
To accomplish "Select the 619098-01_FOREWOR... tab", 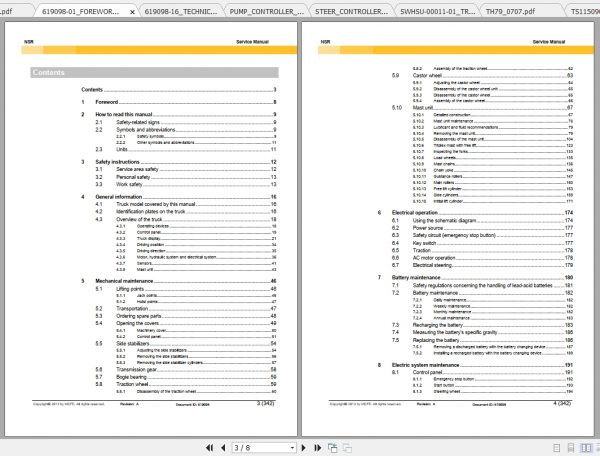I will click(80, 11).
